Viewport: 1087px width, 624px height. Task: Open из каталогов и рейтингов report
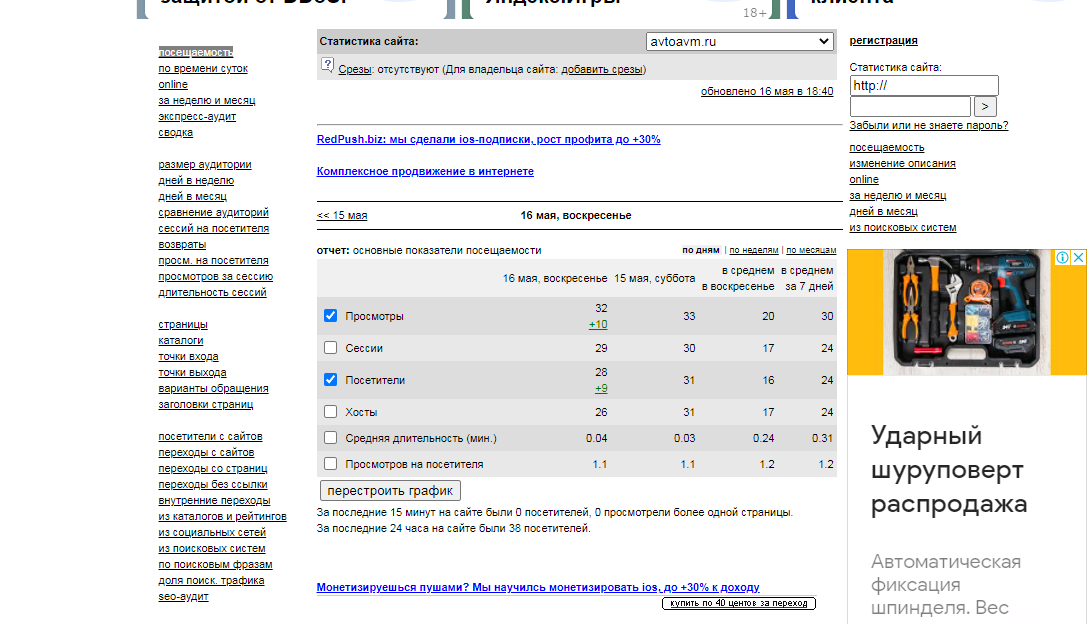pos(222,516)
